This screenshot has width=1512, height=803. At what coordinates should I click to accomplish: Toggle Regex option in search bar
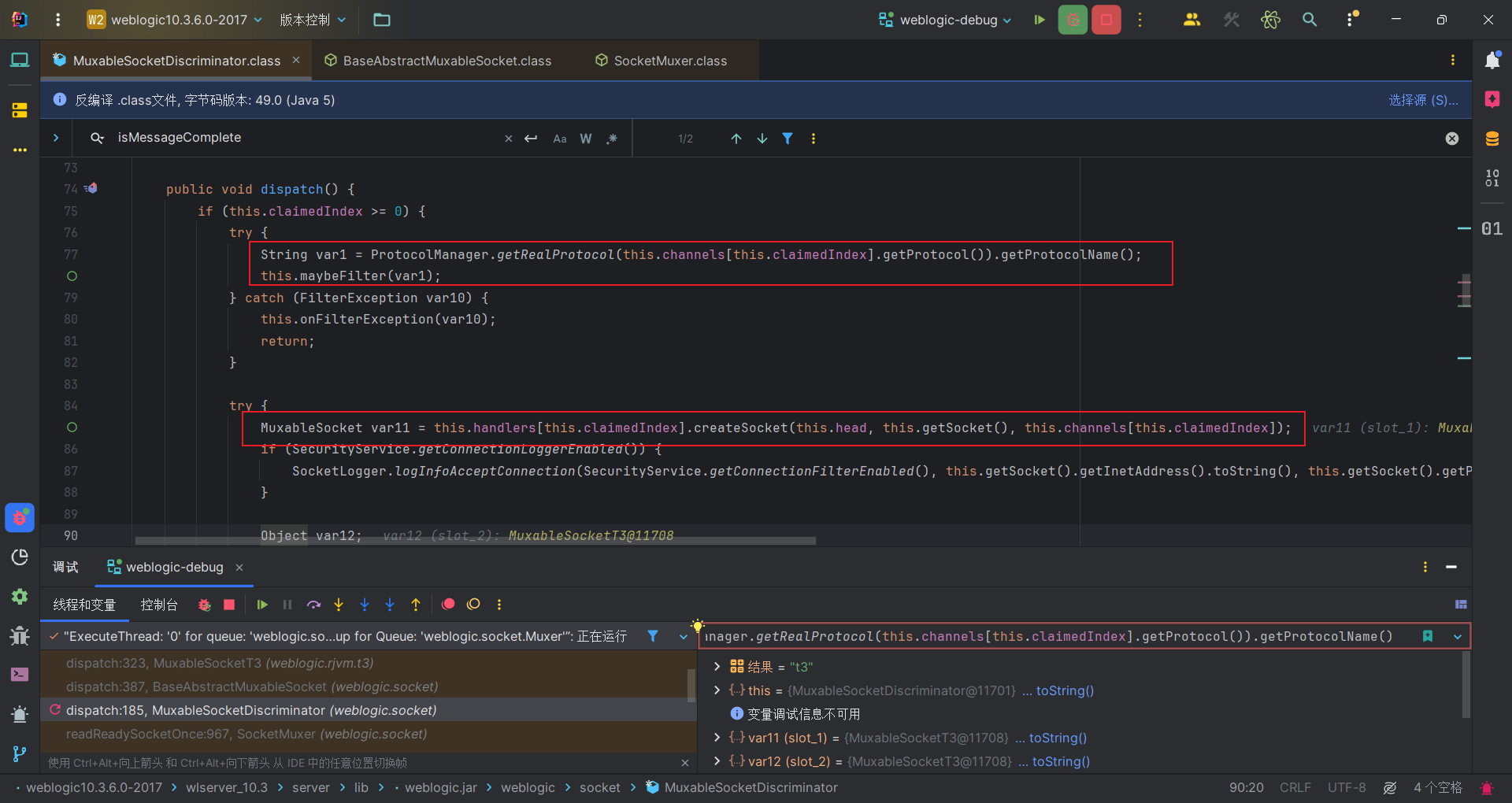tap(612, 139)
